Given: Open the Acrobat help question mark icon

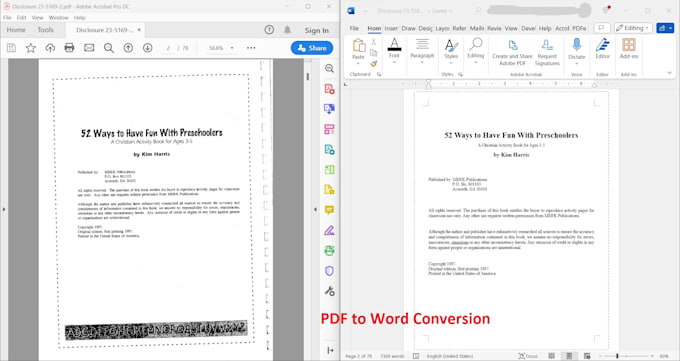Looking at the screenshot, I should 269,30.
